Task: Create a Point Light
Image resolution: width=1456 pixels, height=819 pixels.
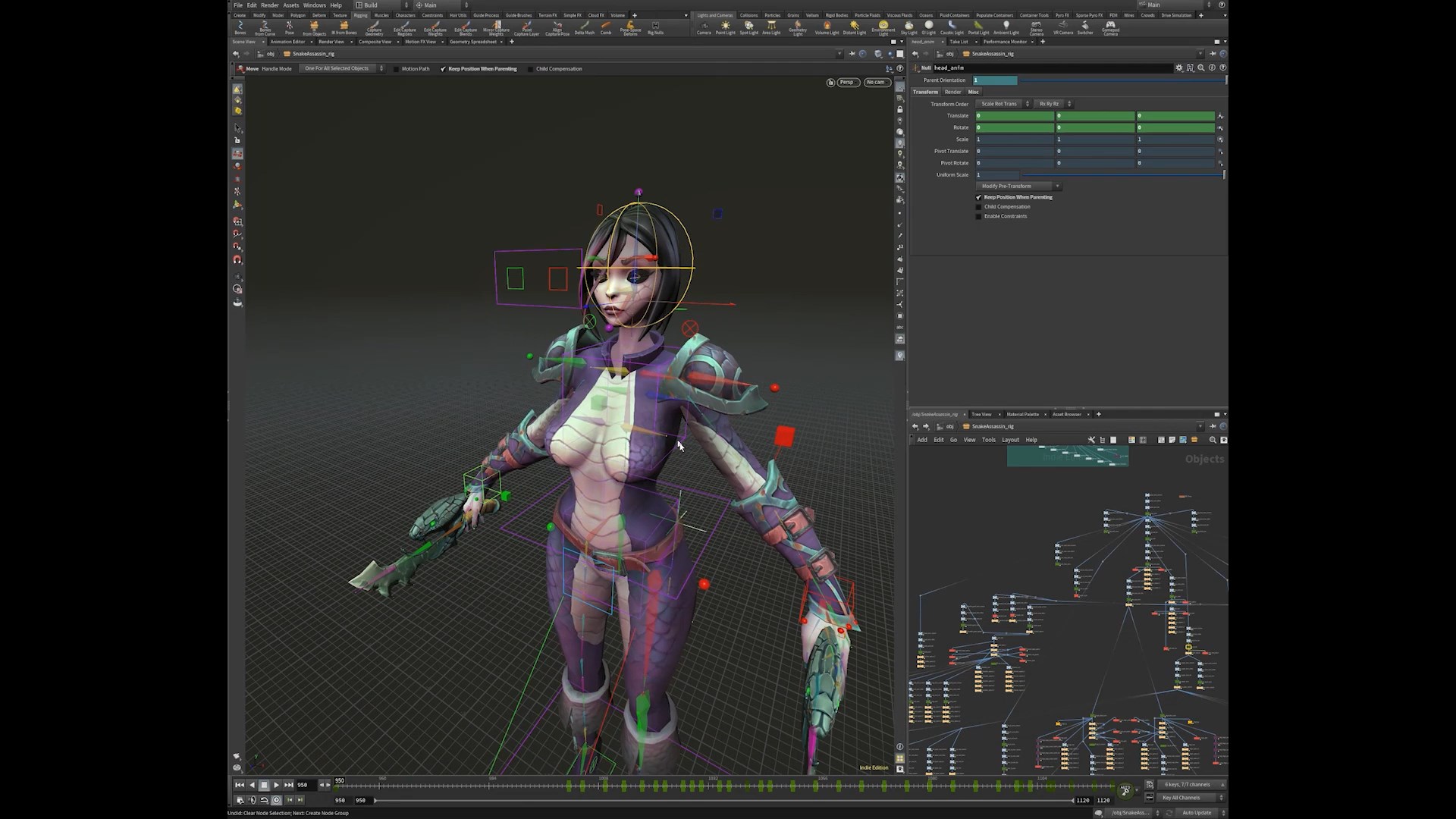Action: click(x=726, y=28)
